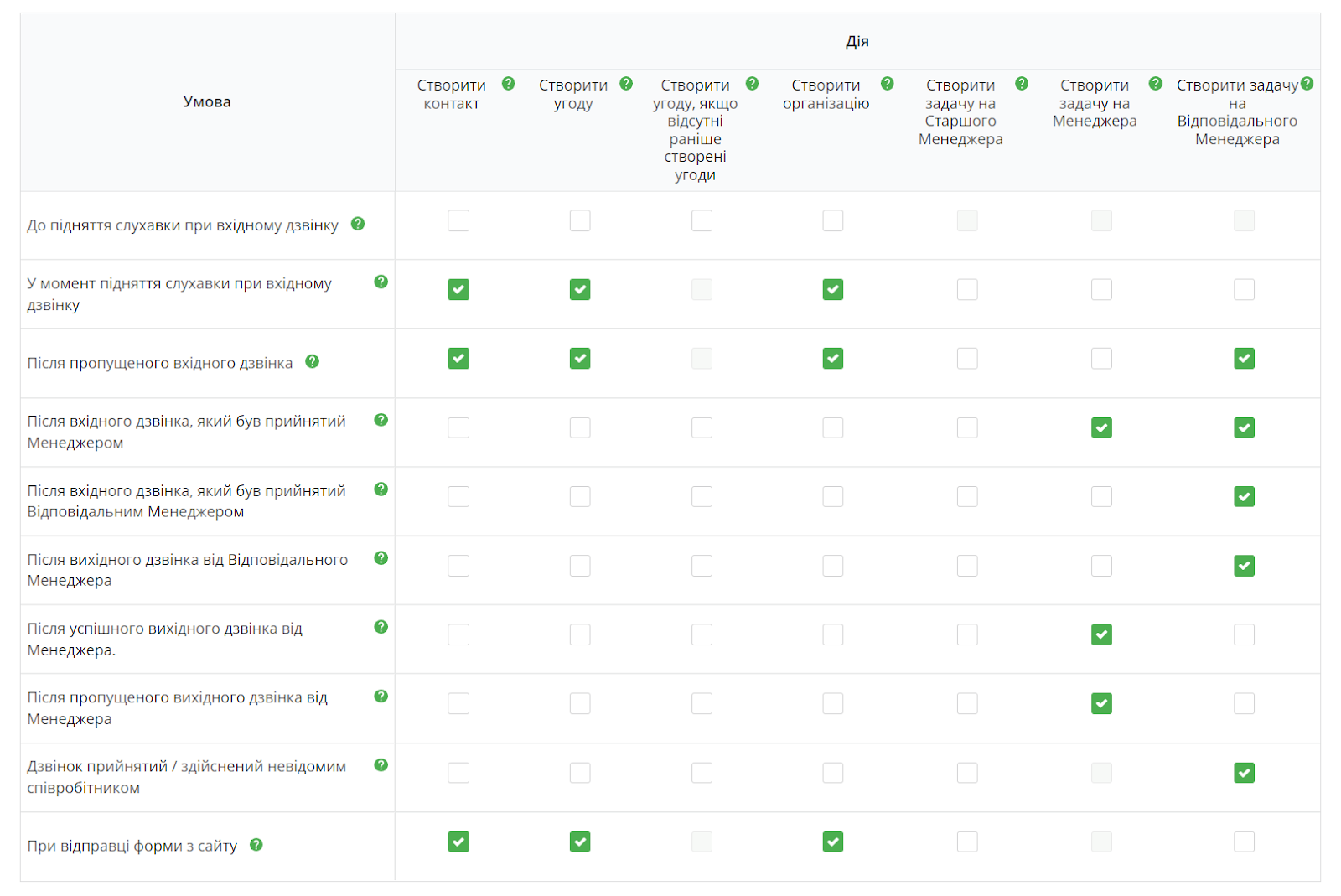1341x896 pixels.
Task: Click text Після успішного вихідного дзвінка від Менеджера
Action: (x=165, y=640)
